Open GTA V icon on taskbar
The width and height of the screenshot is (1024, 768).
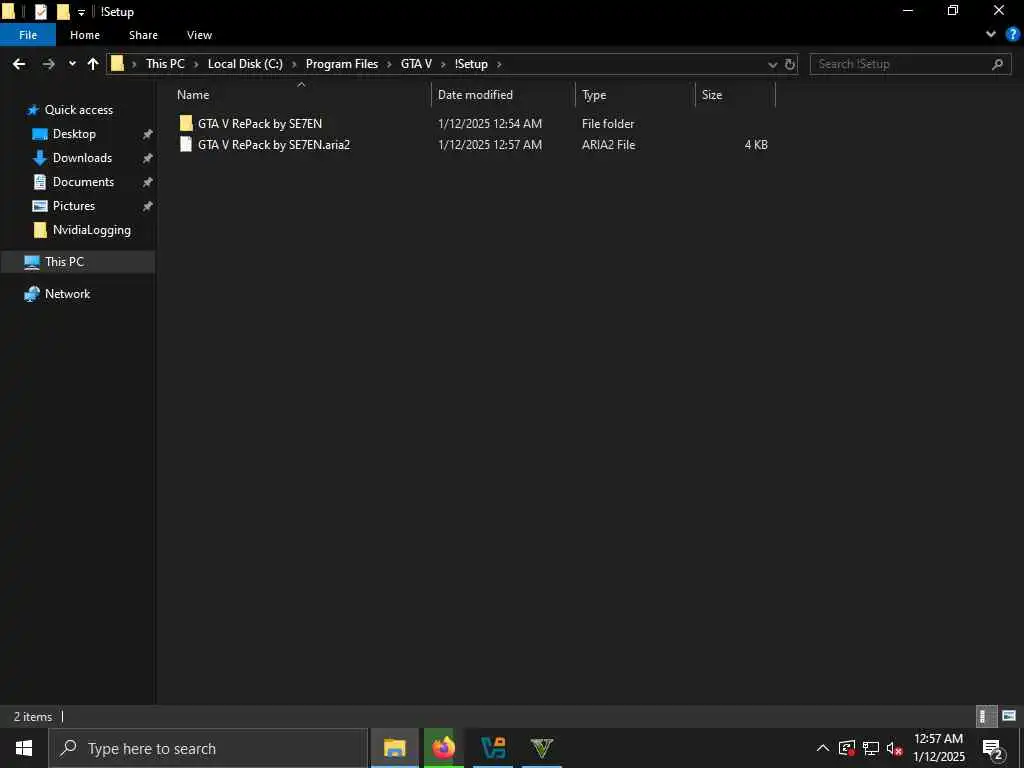541,748
